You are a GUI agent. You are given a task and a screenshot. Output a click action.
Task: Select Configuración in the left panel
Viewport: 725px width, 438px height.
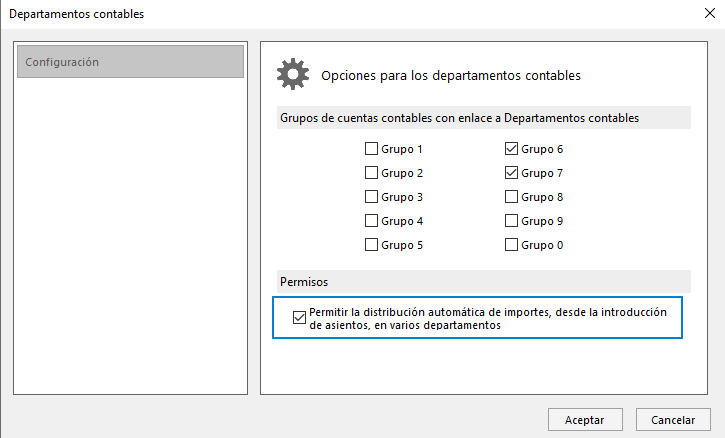[130, 62]
